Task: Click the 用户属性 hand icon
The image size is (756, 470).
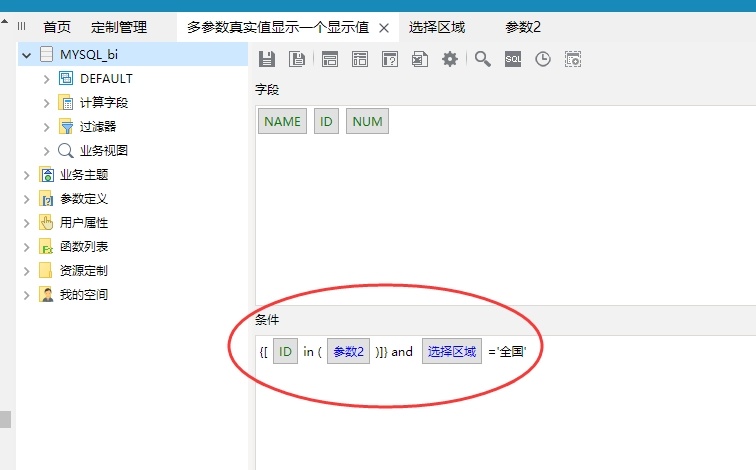Action: pos(46,222)
